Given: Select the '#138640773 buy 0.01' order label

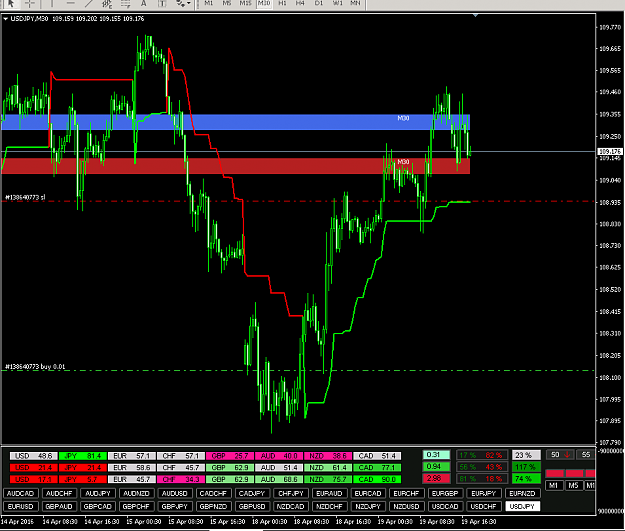Looking at the screenshot, I should click(35, 367).
